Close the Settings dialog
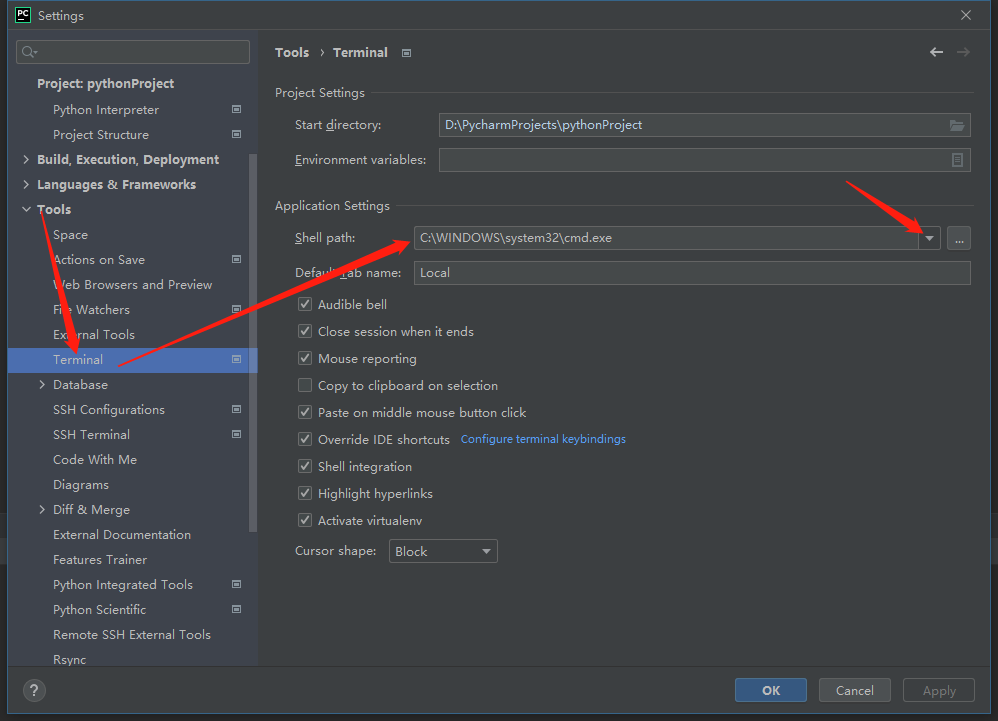The width and height of the screenshot is (998, 721). [x=966, y=15]
